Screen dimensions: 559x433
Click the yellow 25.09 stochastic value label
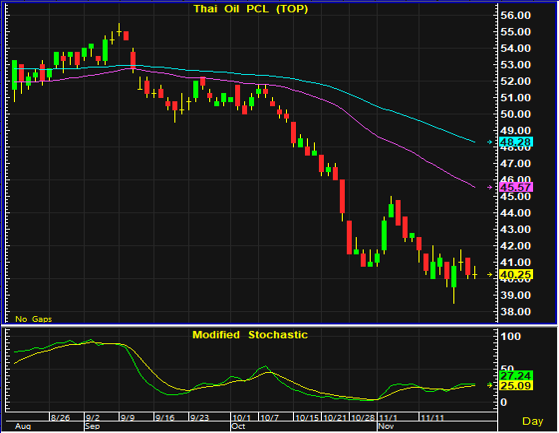[516, 385]
